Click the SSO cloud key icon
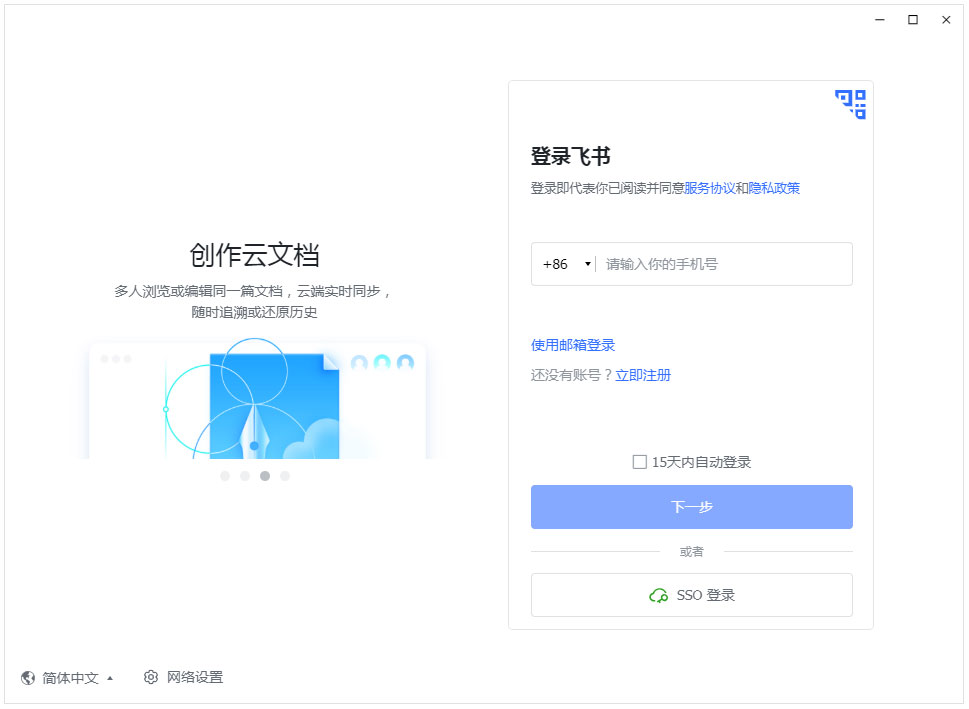 click(658, 596)
